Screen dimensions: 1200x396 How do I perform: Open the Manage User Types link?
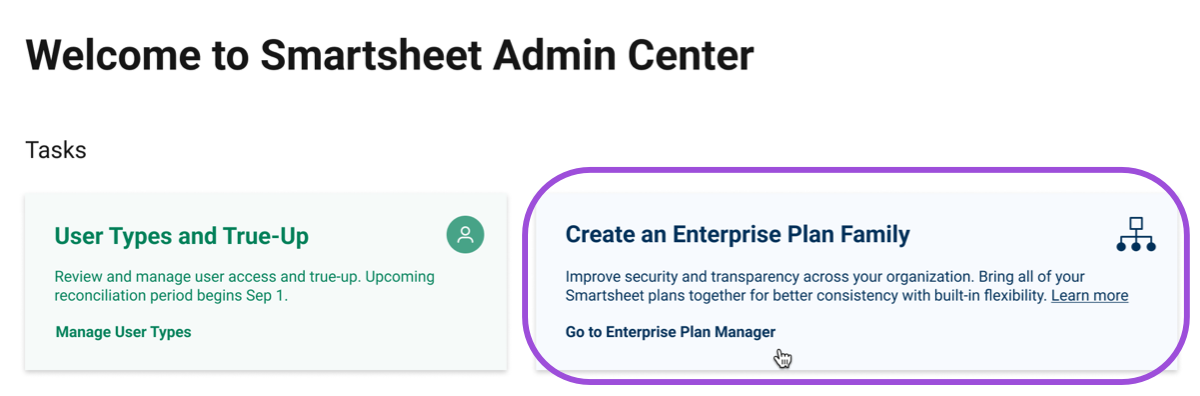[123, 332]
